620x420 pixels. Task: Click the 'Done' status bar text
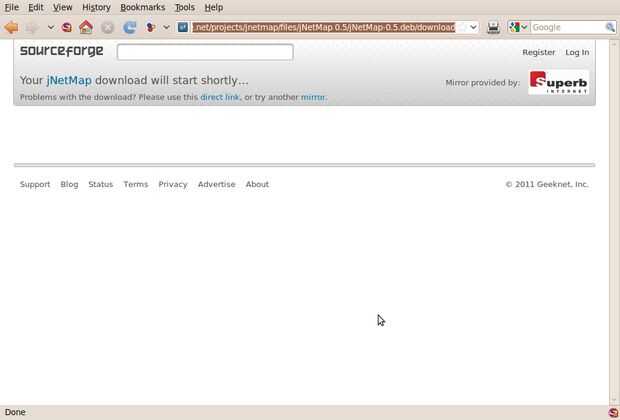[15, 412]
